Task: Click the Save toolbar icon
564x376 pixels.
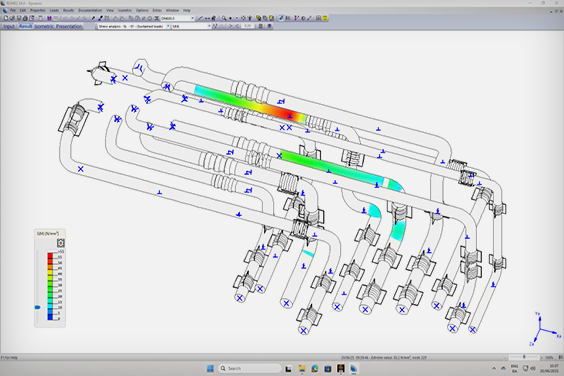Action: pyautogui.click(x=19, y=18)
